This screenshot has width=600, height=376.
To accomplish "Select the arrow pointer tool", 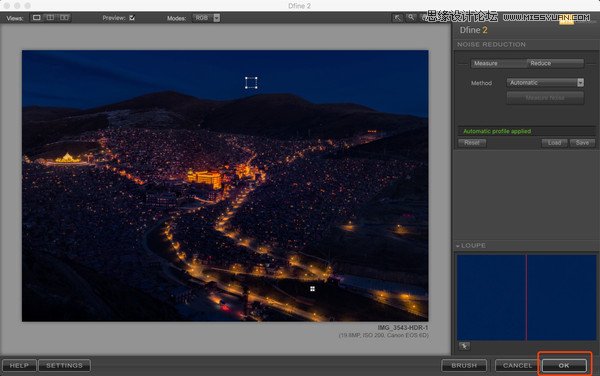I will point(398,18).
